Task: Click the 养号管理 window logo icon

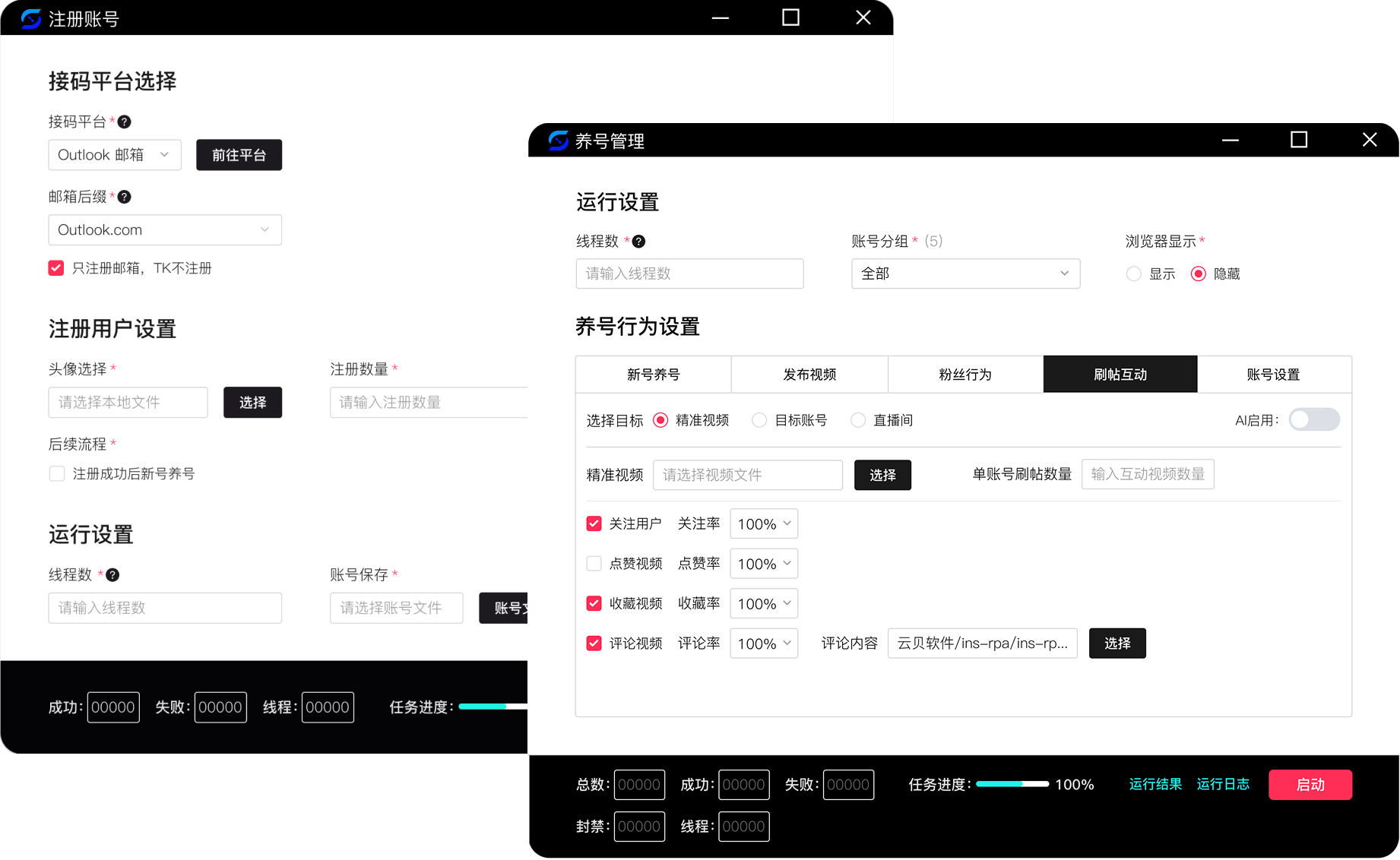Action: (x=559, y=141)
